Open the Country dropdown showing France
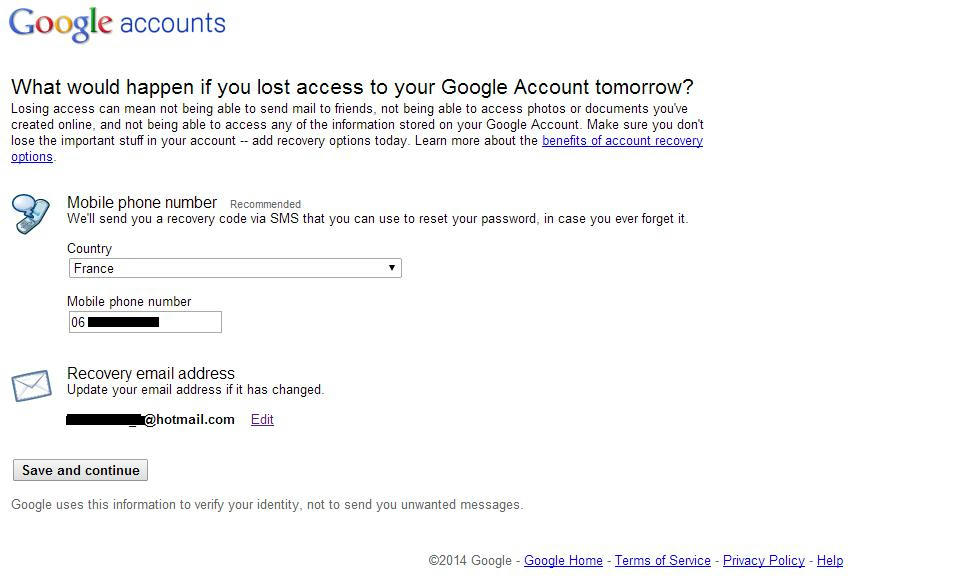Viewport: 980px width, 584px height. (235, 268)
